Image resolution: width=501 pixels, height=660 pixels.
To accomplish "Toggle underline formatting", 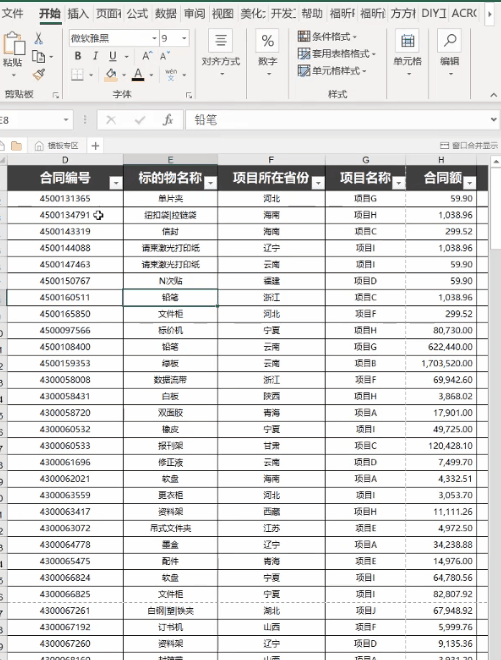I will click(x=112, y=56).
